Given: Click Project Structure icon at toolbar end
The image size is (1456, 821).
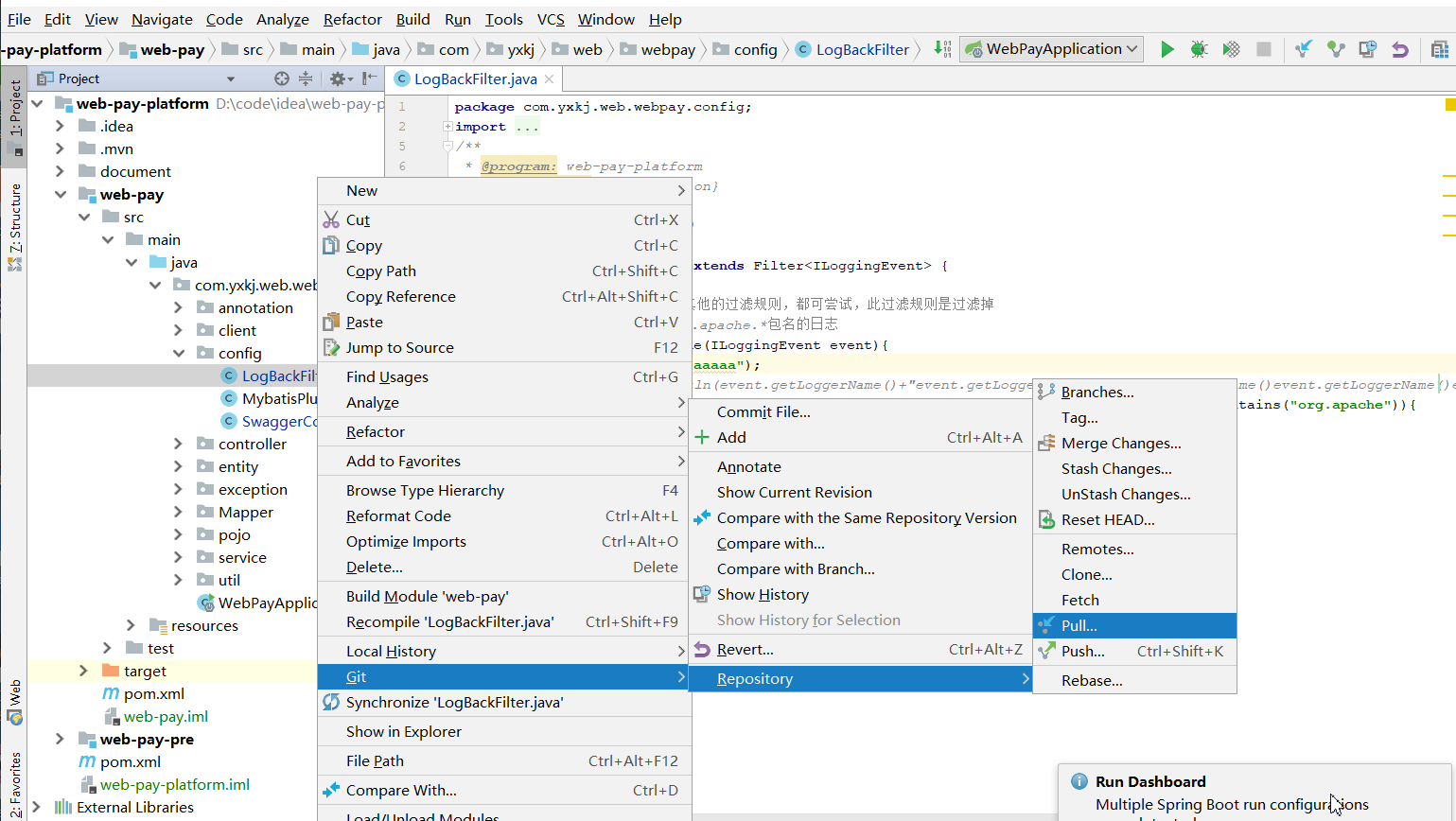Looking at the screenshot, I should click(x=1440, y=49).
